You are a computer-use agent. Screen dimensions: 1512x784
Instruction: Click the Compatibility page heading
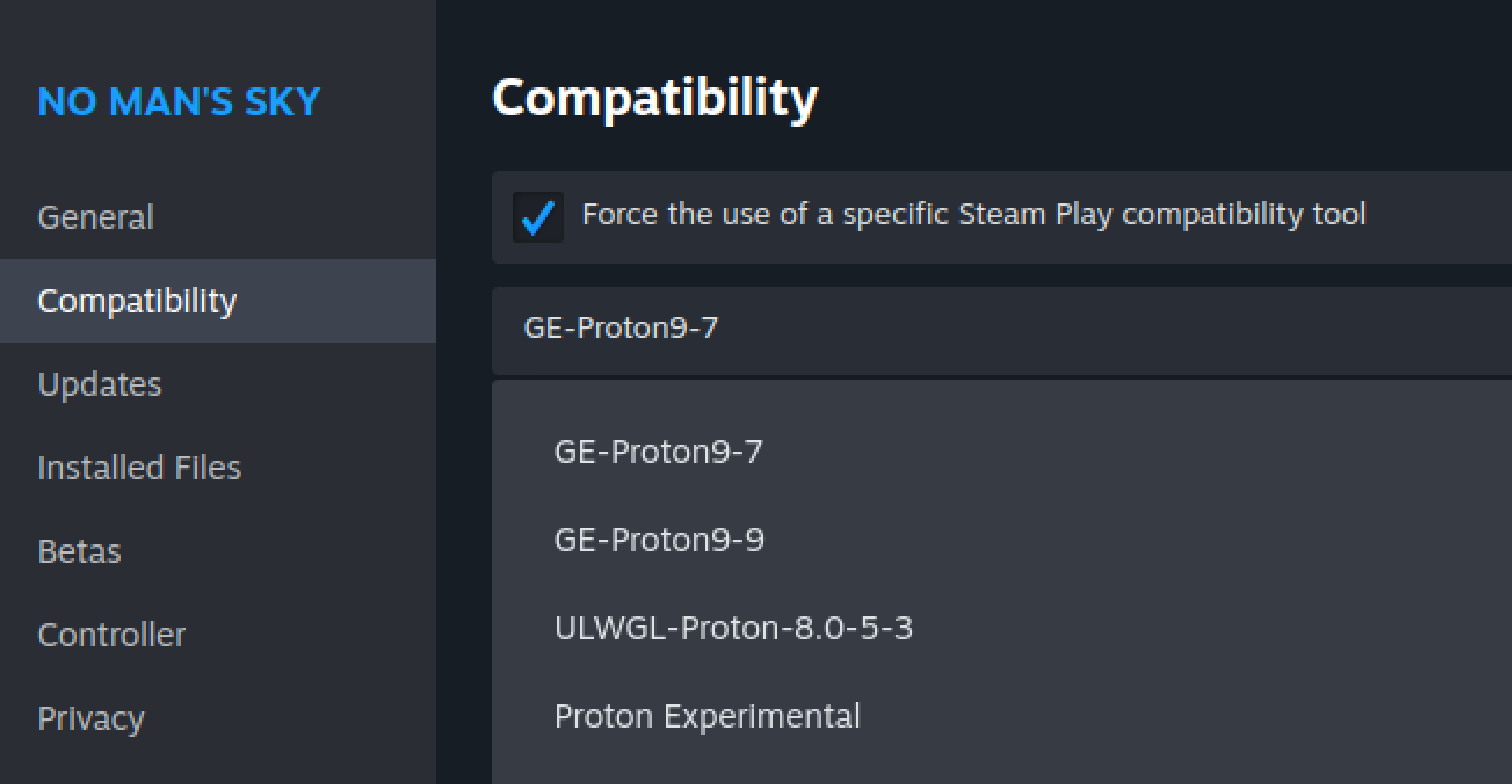click(x=654, y=98)
